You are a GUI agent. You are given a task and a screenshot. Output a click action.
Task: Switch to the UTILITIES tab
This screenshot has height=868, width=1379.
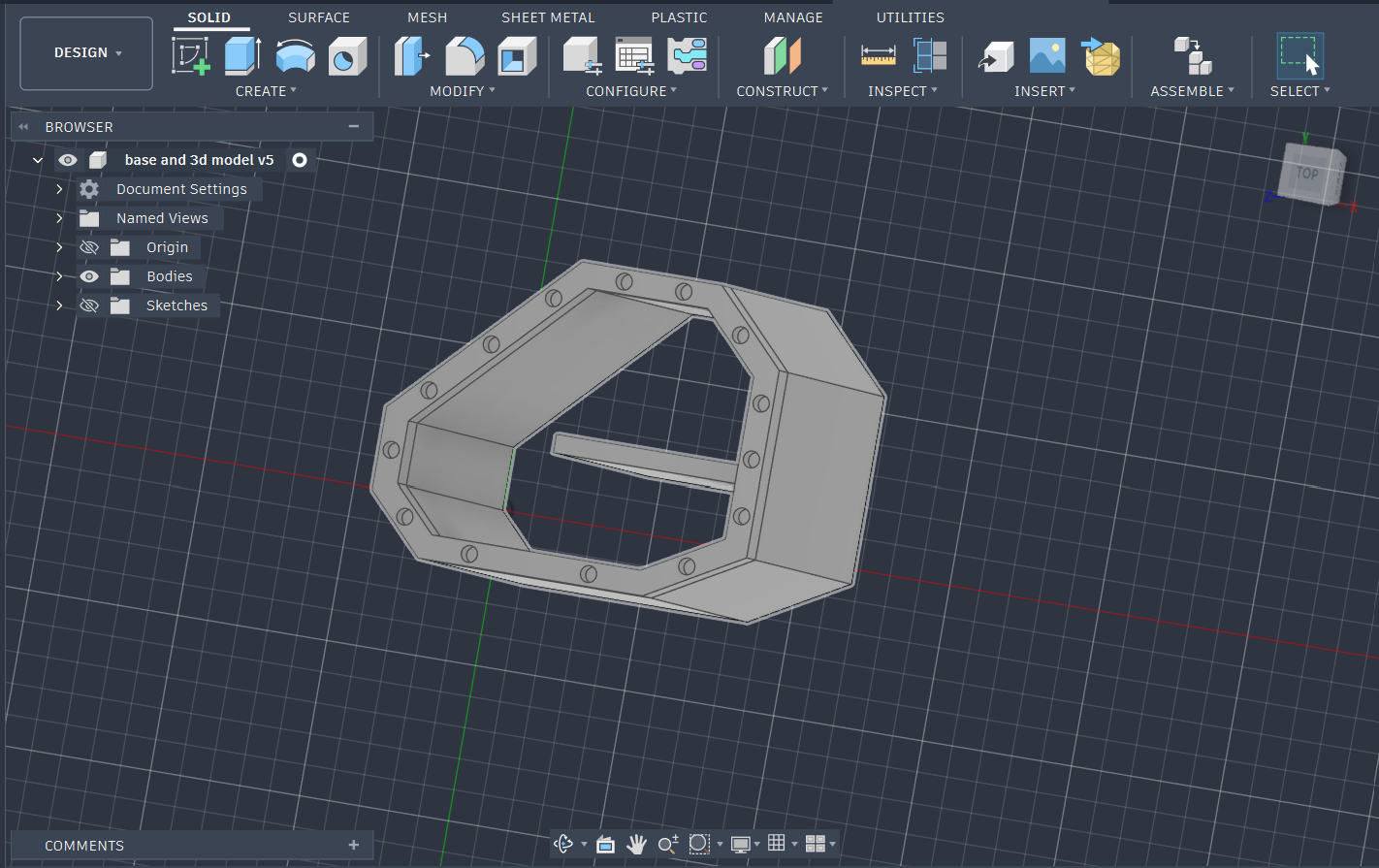pyautogui.click(x=910, y=17)
